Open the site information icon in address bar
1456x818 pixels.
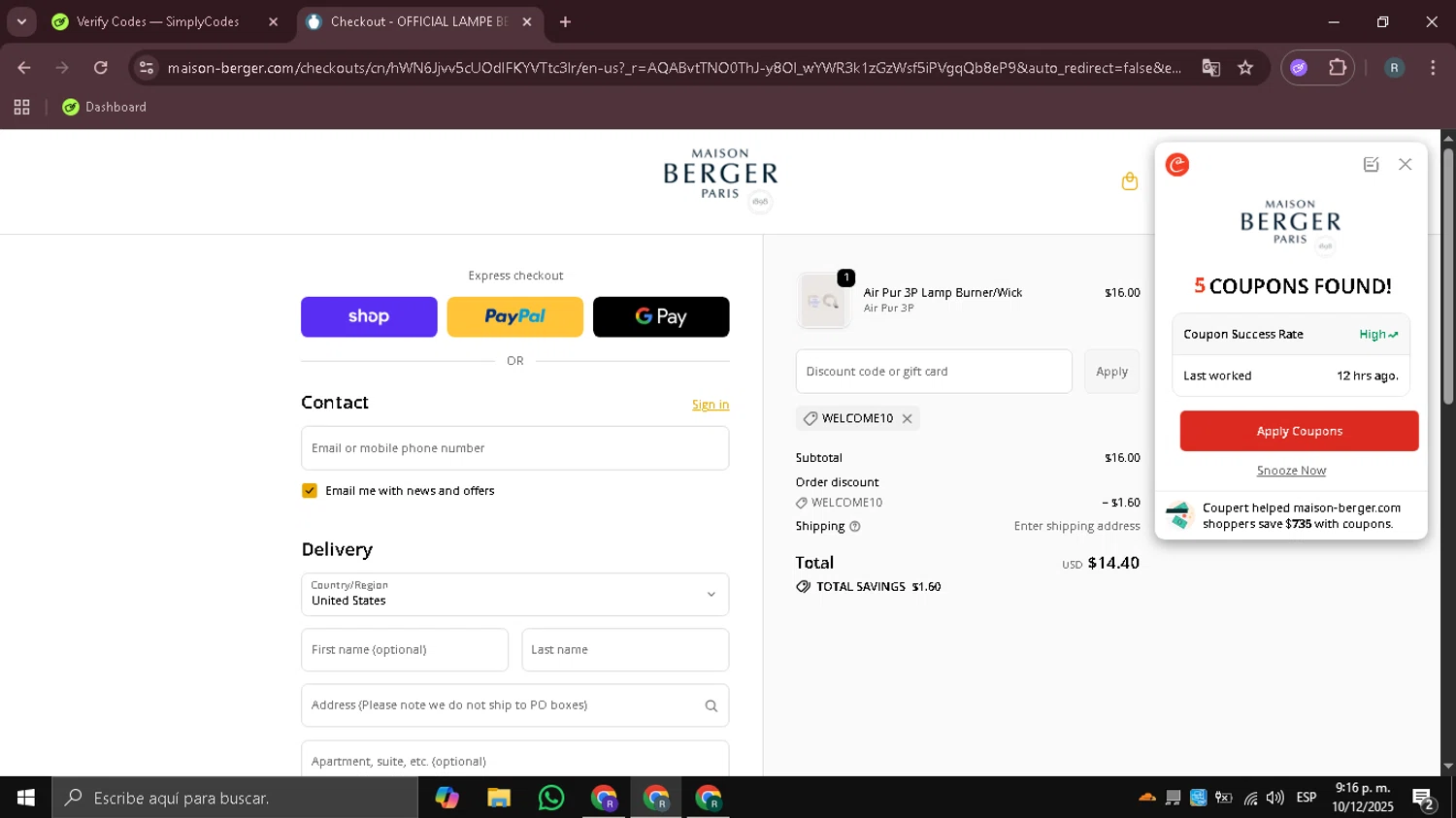pyautogui.click(x=147, y=68)
